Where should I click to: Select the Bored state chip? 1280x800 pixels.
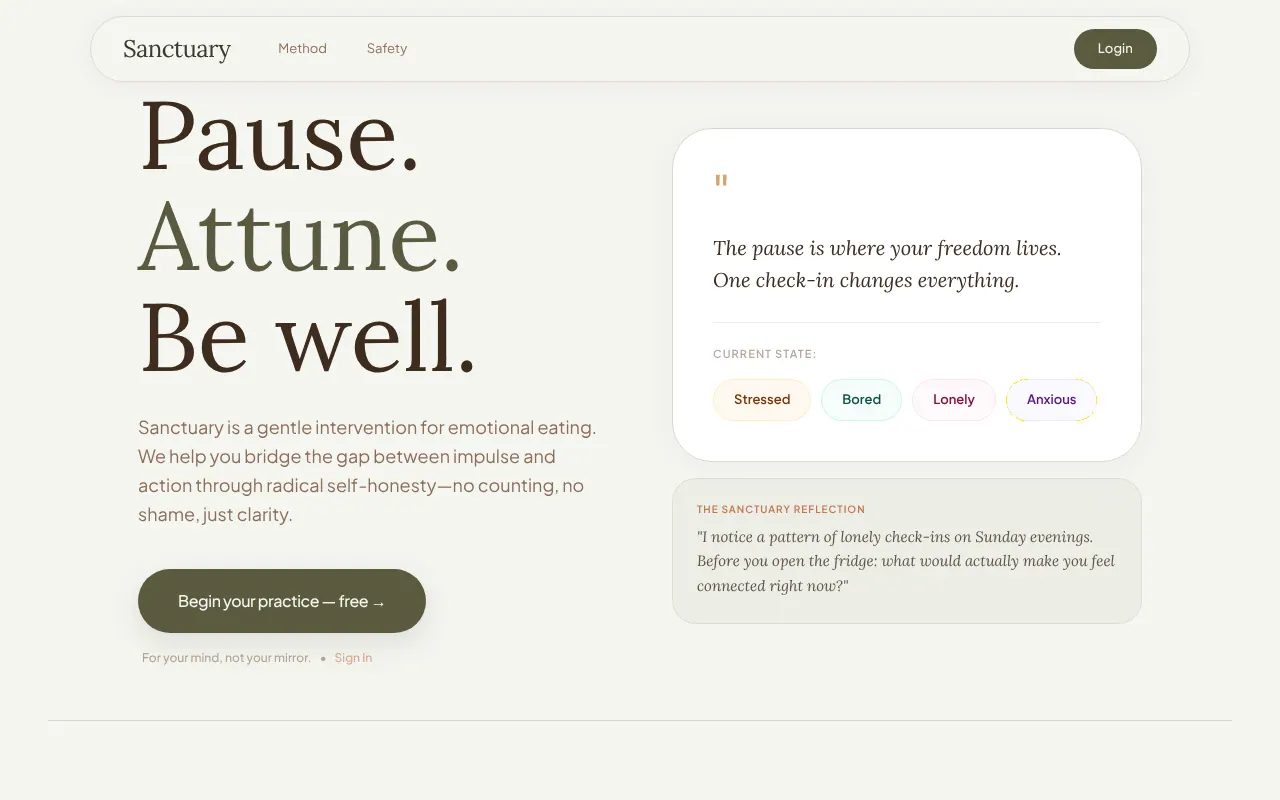point(861,400)
